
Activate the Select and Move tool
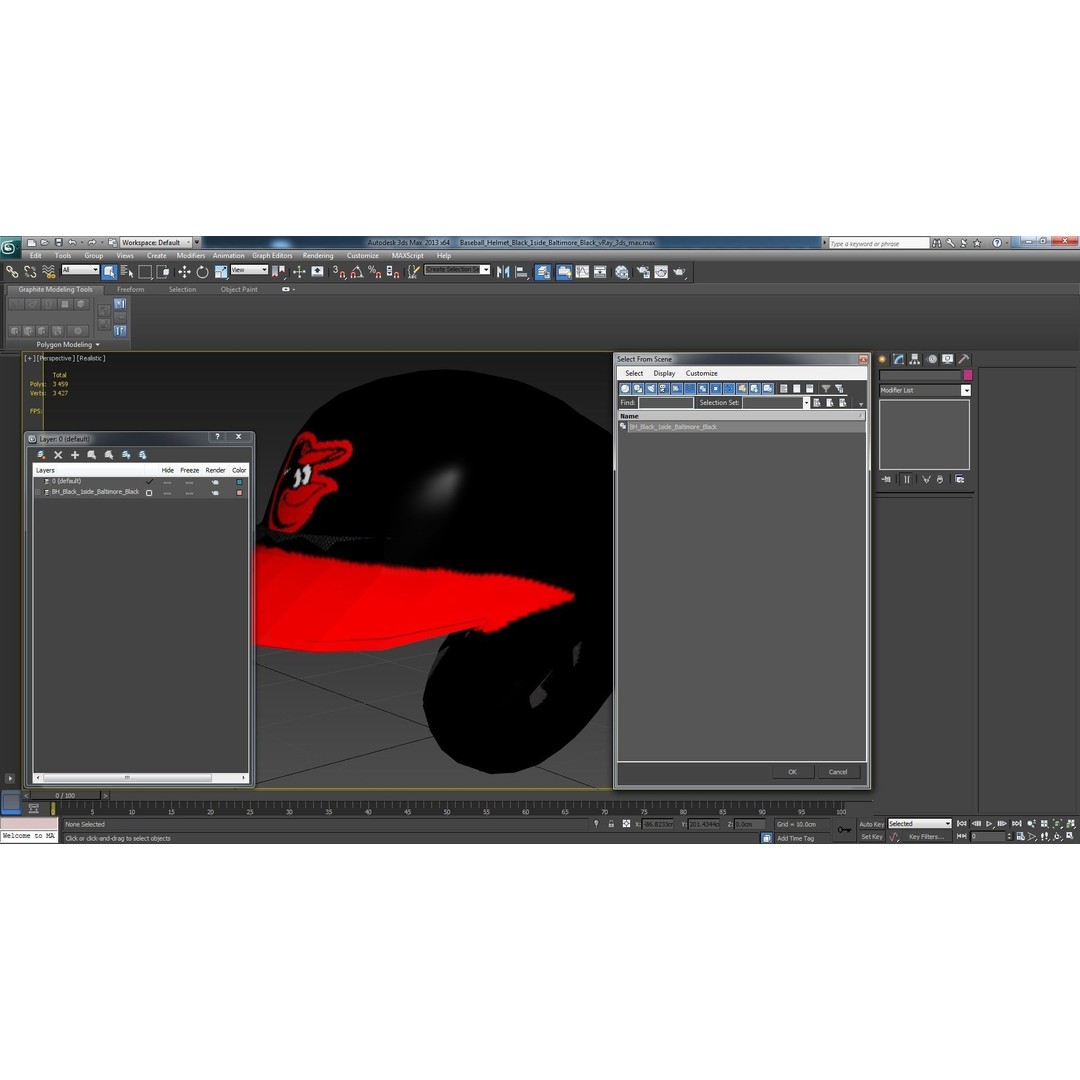[x=184, y=272]
